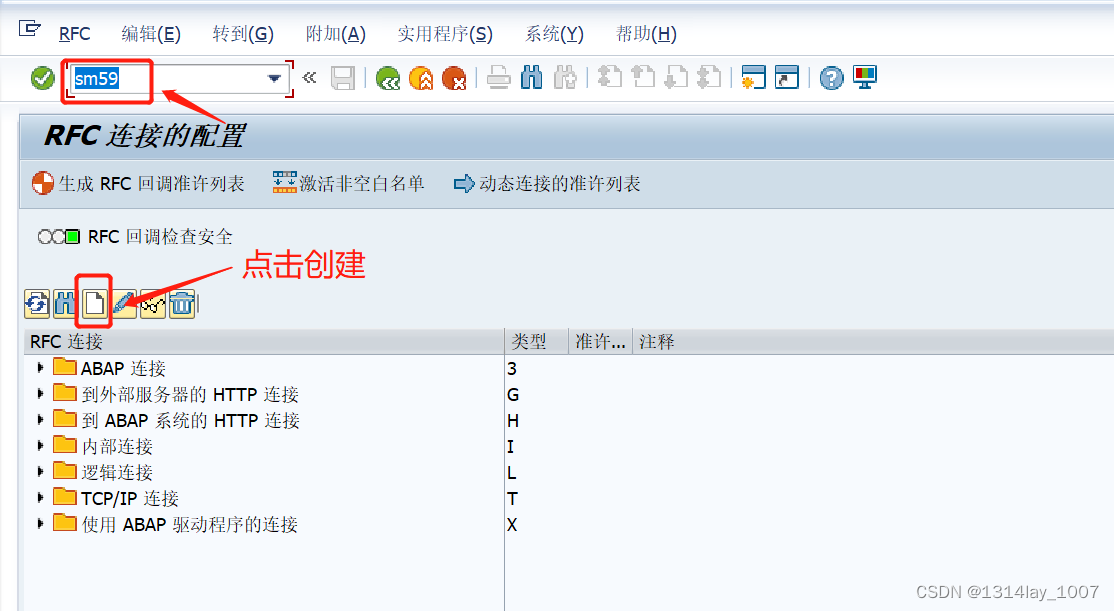Open the command field history dropdown
Image resolution: width=1114 pixels, height=611 pixels.
[274, 78]
